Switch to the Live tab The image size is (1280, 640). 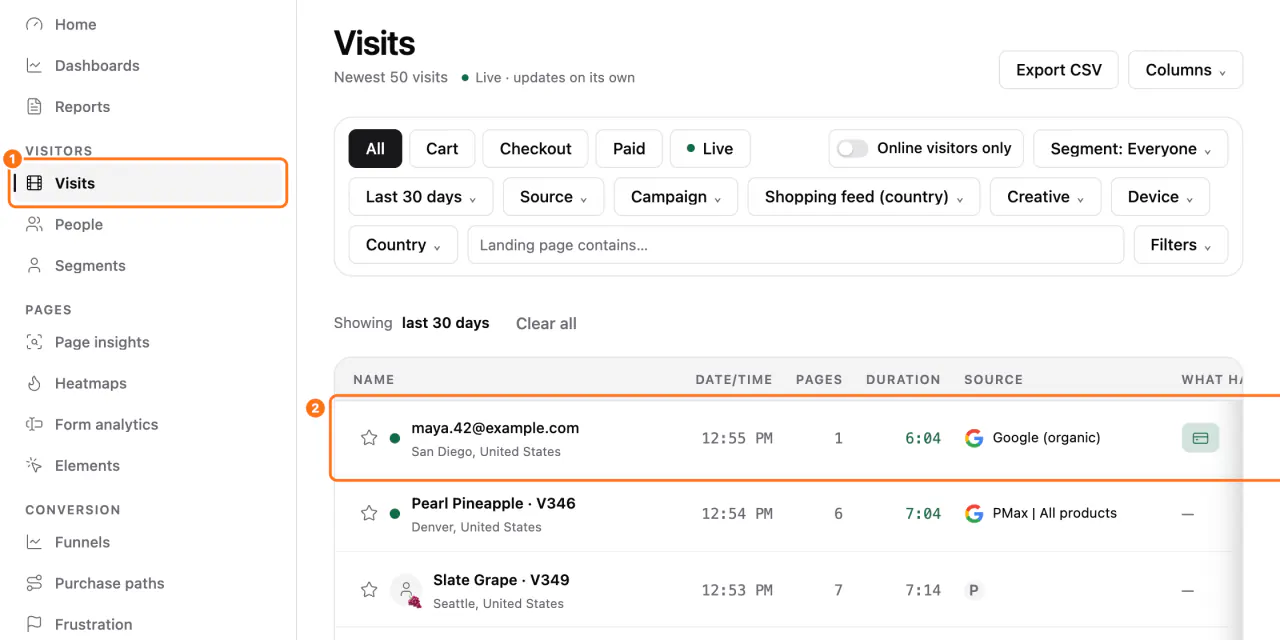(x=710, y=149)
